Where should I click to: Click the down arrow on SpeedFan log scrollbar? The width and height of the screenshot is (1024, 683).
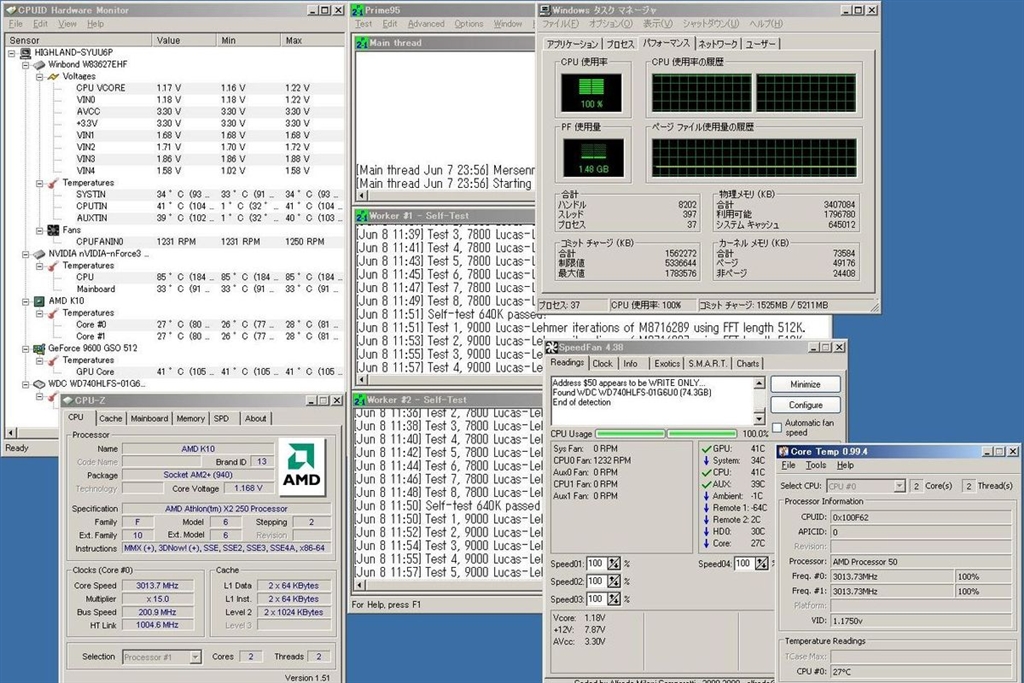click(759, 419)
